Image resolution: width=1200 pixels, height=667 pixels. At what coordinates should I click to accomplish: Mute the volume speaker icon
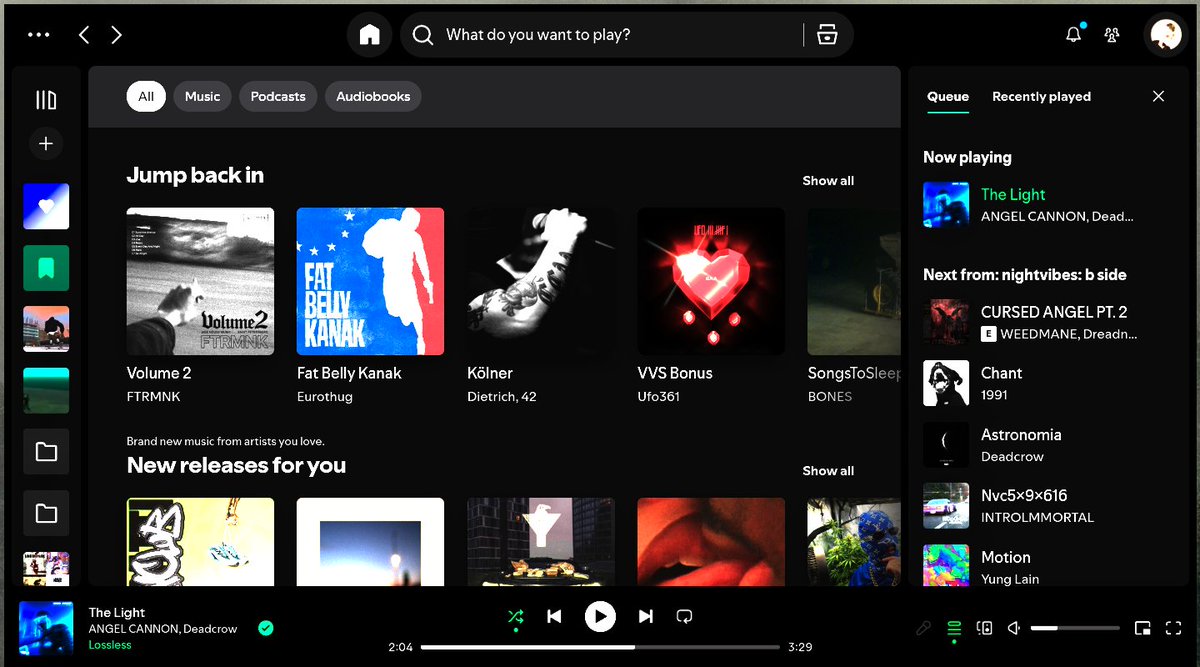click(1014, 628)
